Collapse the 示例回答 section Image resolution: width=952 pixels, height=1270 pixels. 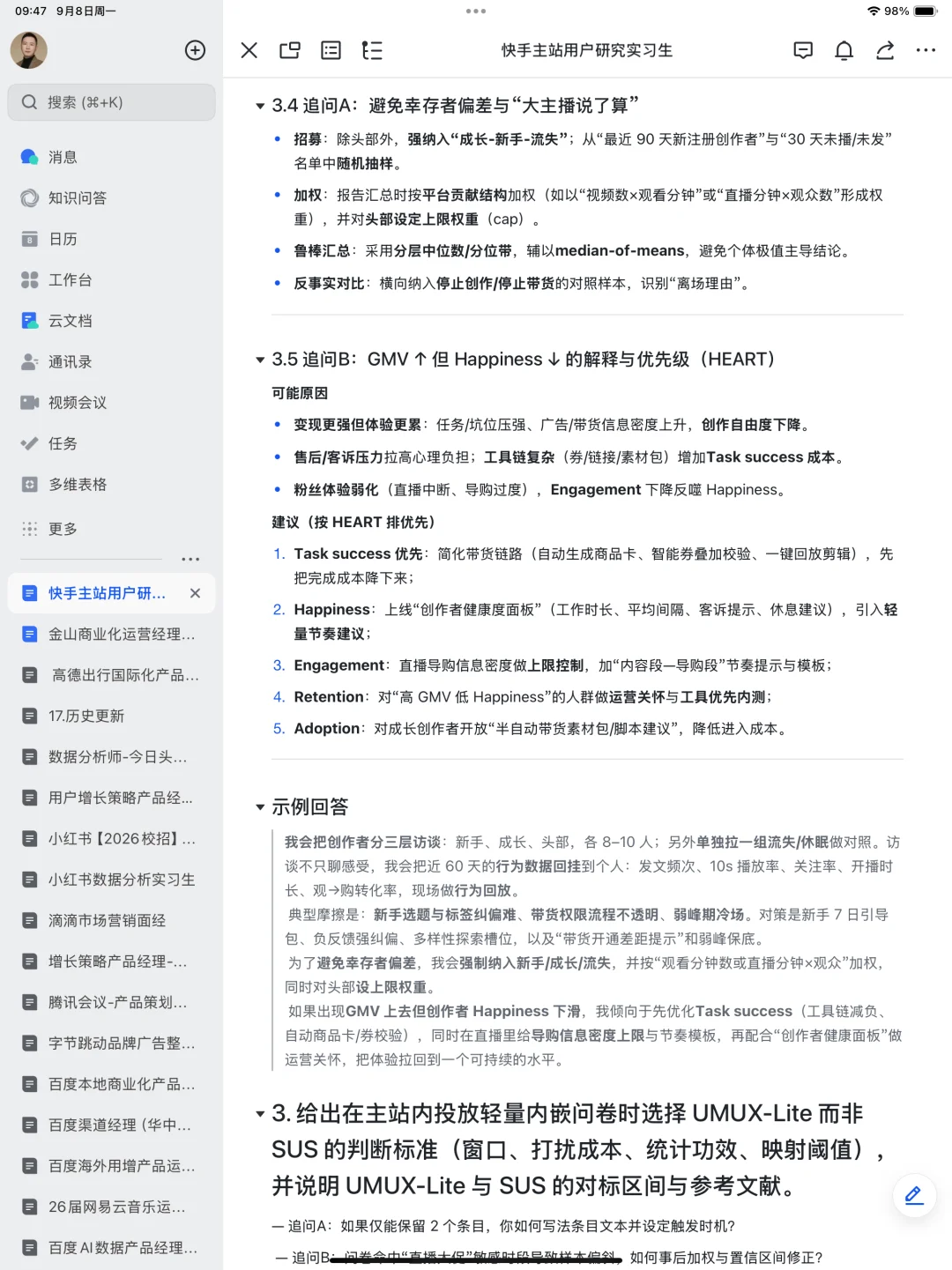pos(260,807)
